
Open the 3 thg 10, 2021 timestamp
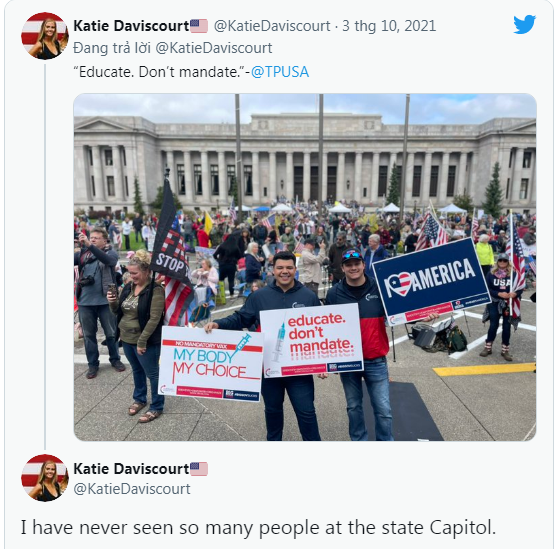click(x=389, y=26)
